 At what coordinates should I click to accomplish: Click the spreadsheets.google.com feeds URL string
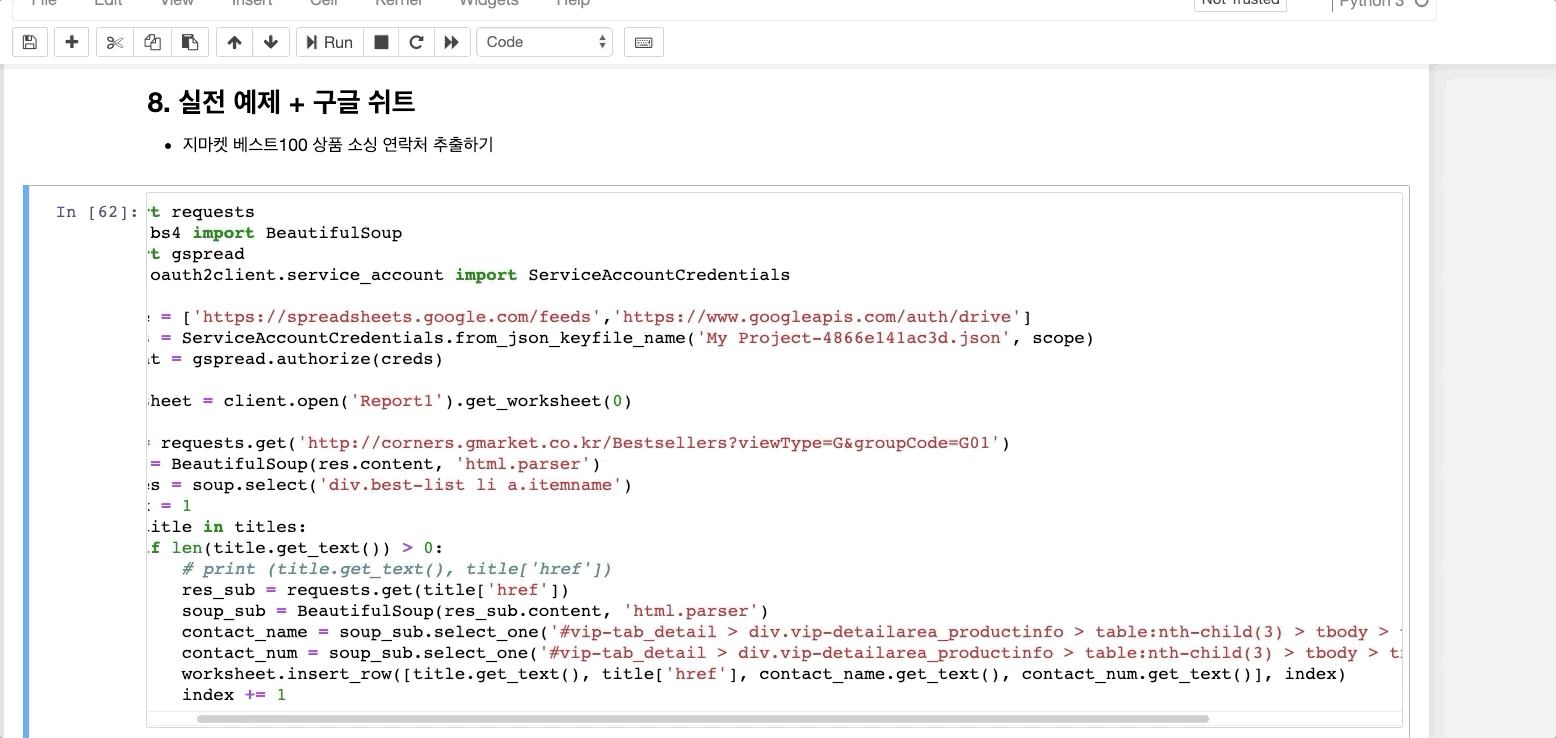coord(397,317)
